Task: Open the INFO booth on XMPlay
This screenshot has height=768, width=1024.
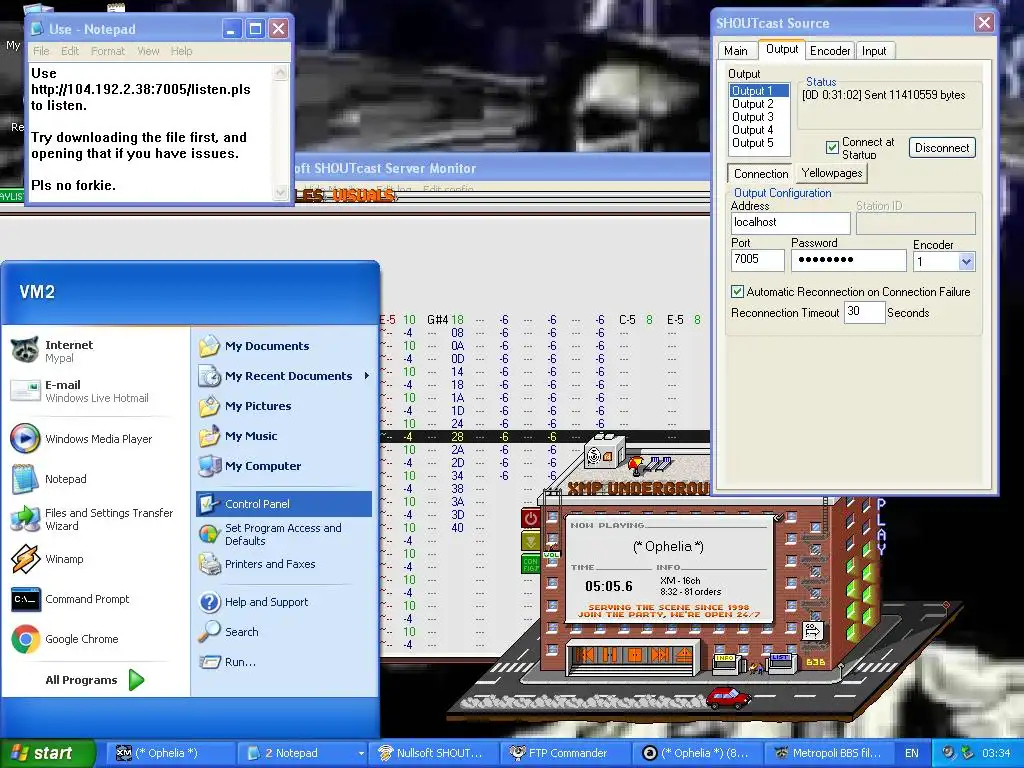Action: (x=726, y=664)
